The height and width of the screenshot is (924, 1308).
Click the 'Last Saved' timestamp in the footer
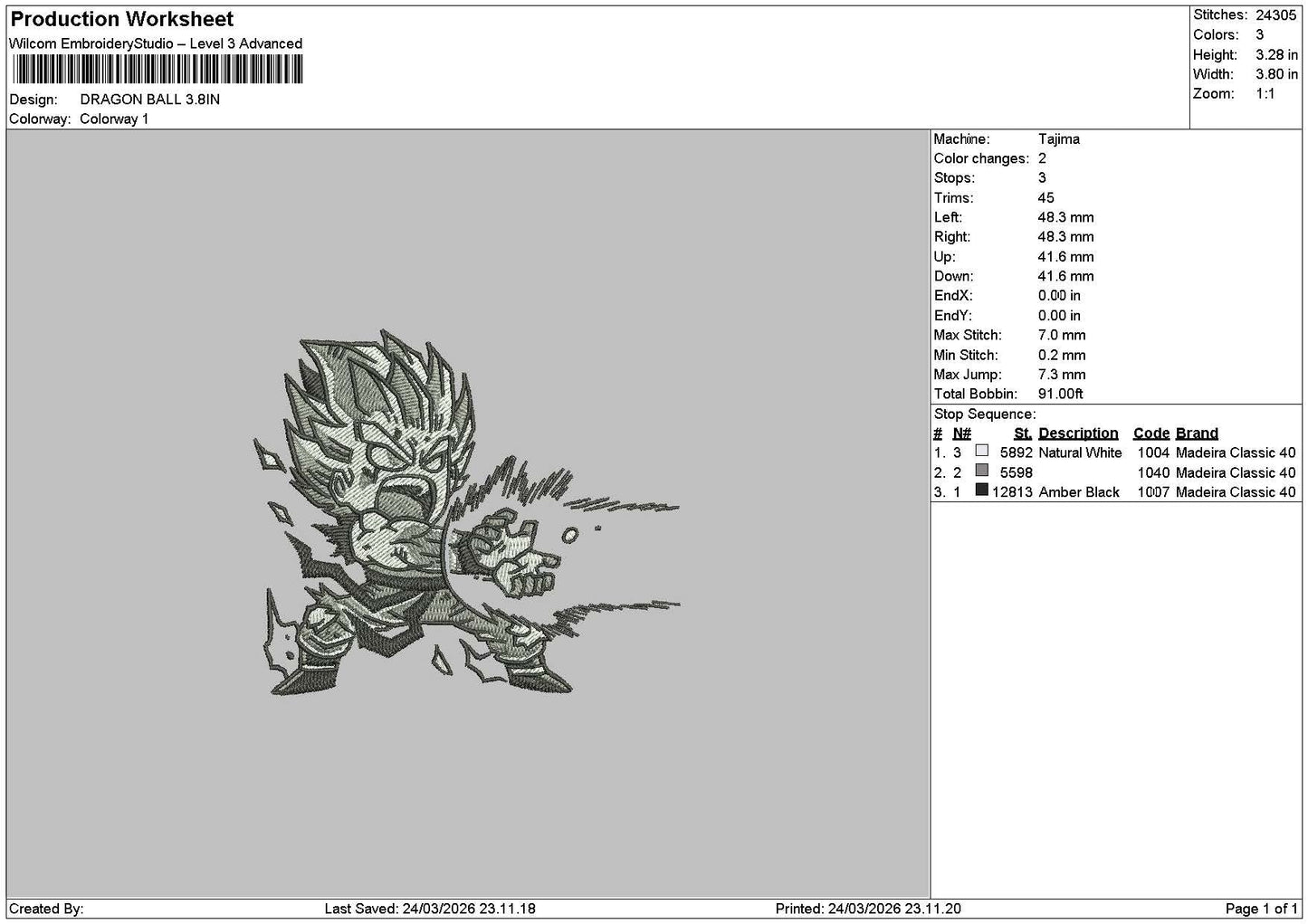[430, 909]
